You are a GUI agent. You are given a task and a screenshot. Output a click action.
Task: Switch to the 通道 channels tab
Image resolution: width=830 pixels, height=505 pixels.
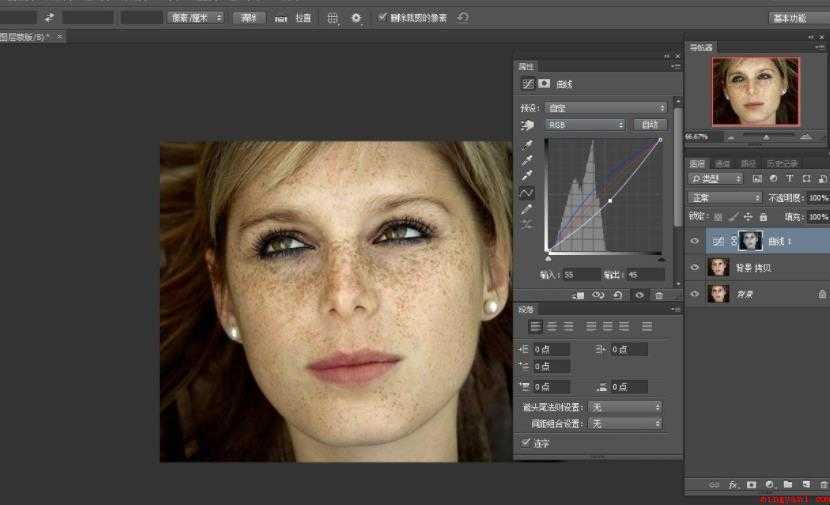(x=723, y=164)
